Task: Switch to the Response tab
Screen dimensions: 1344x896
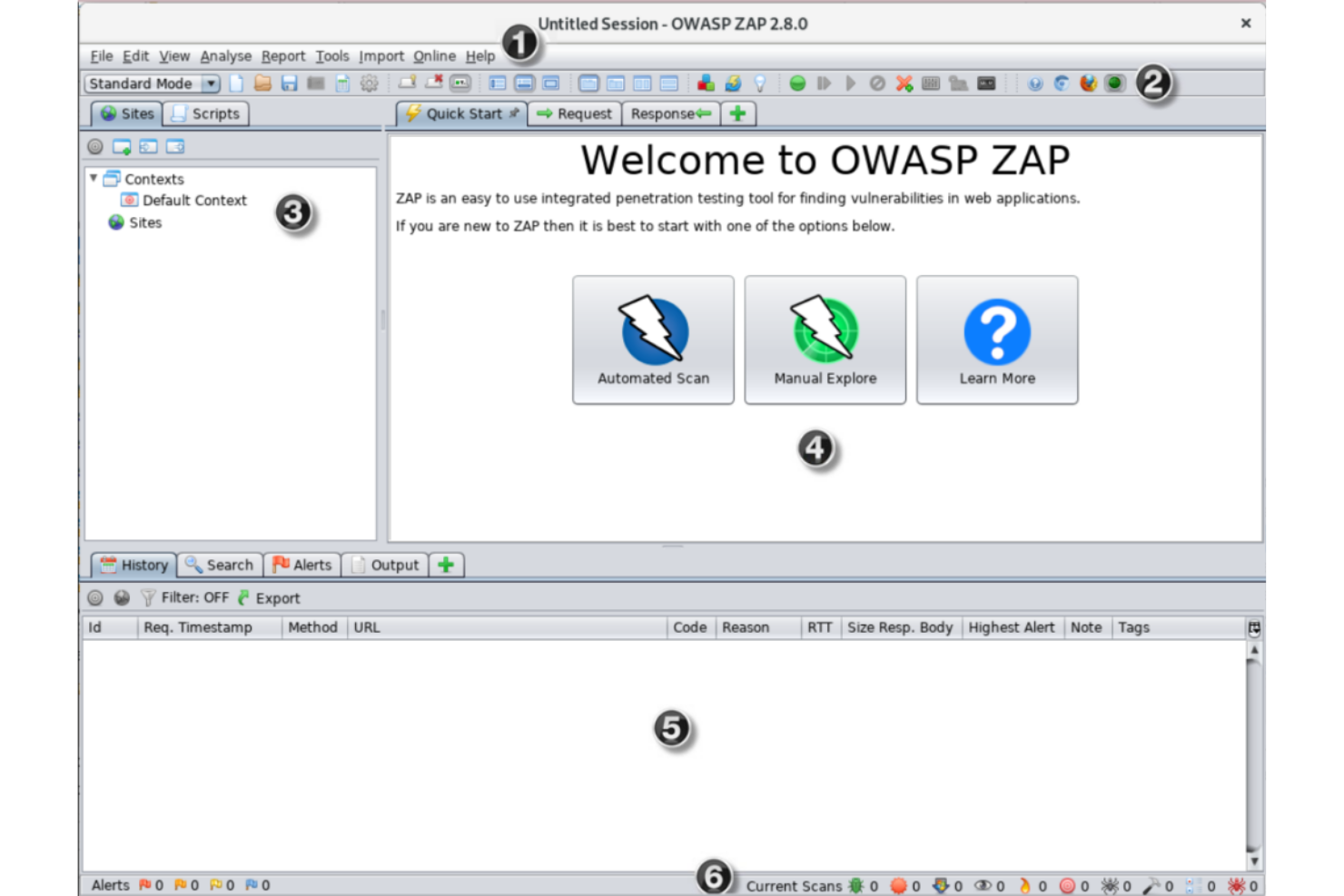Action: [x=671, y=113]
